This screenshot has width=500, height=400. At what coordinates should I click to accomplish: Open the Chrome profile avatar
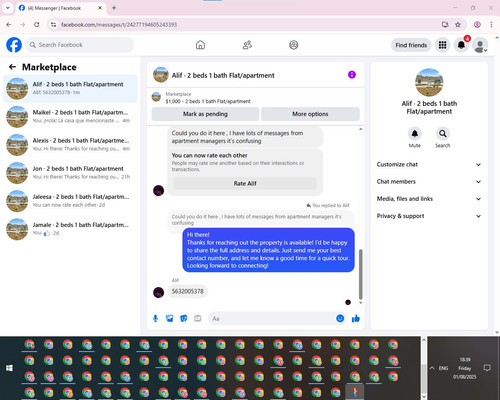(477, 24)
